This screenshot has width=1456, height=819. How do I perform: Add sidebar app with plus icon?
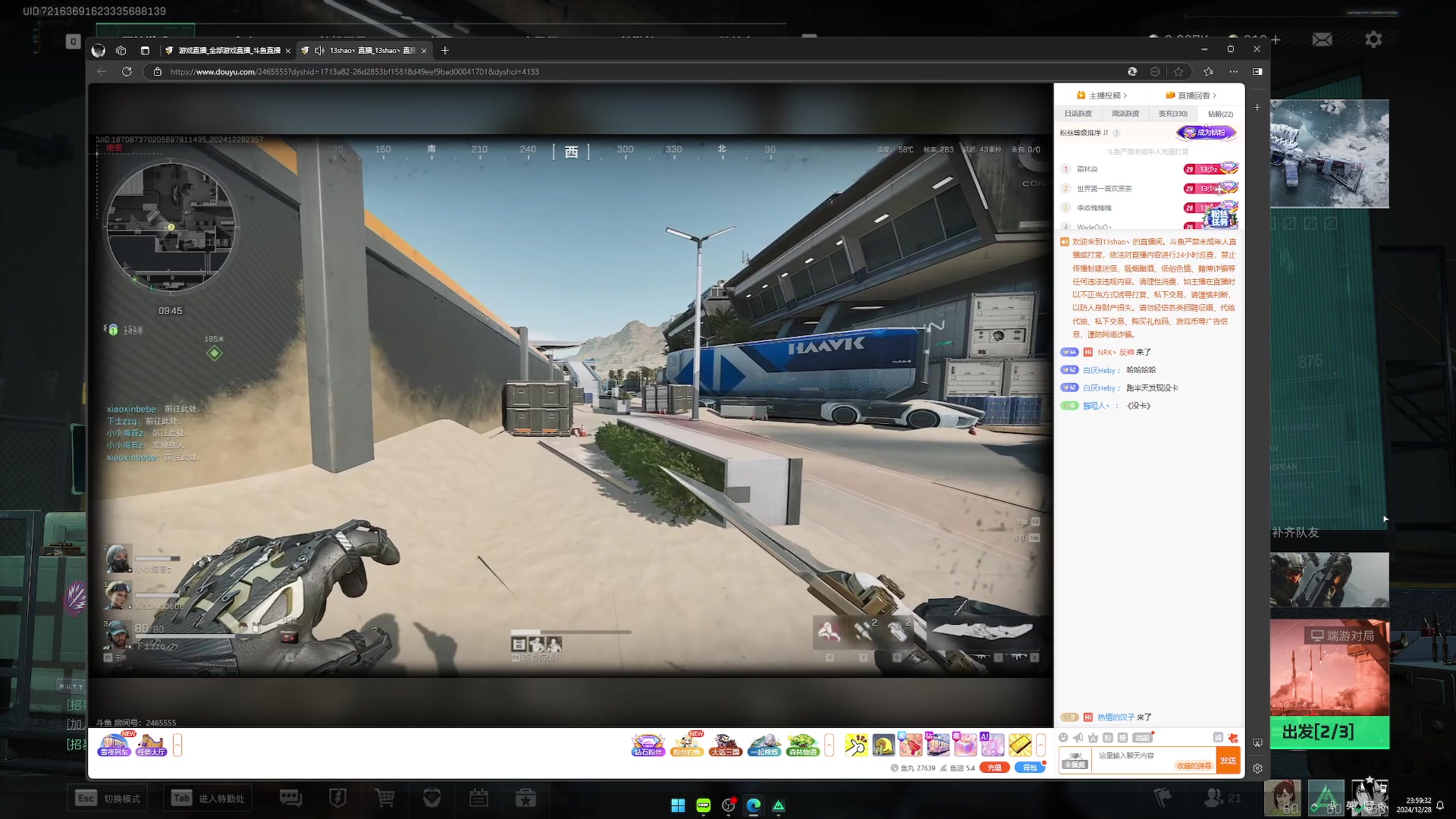click(1257, 108)
